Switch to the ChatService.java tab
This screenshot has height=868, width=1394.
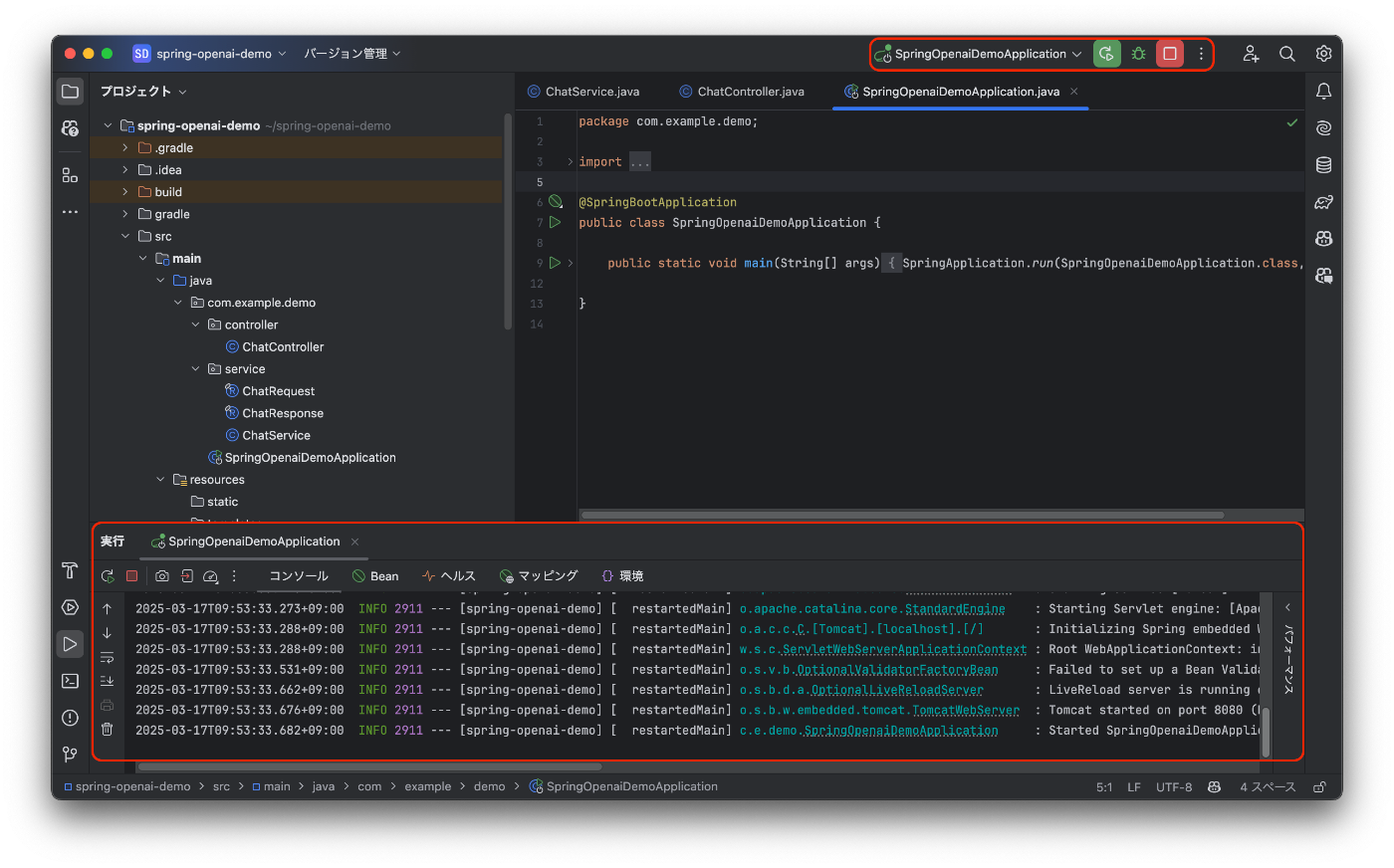[x=591, y=91]
